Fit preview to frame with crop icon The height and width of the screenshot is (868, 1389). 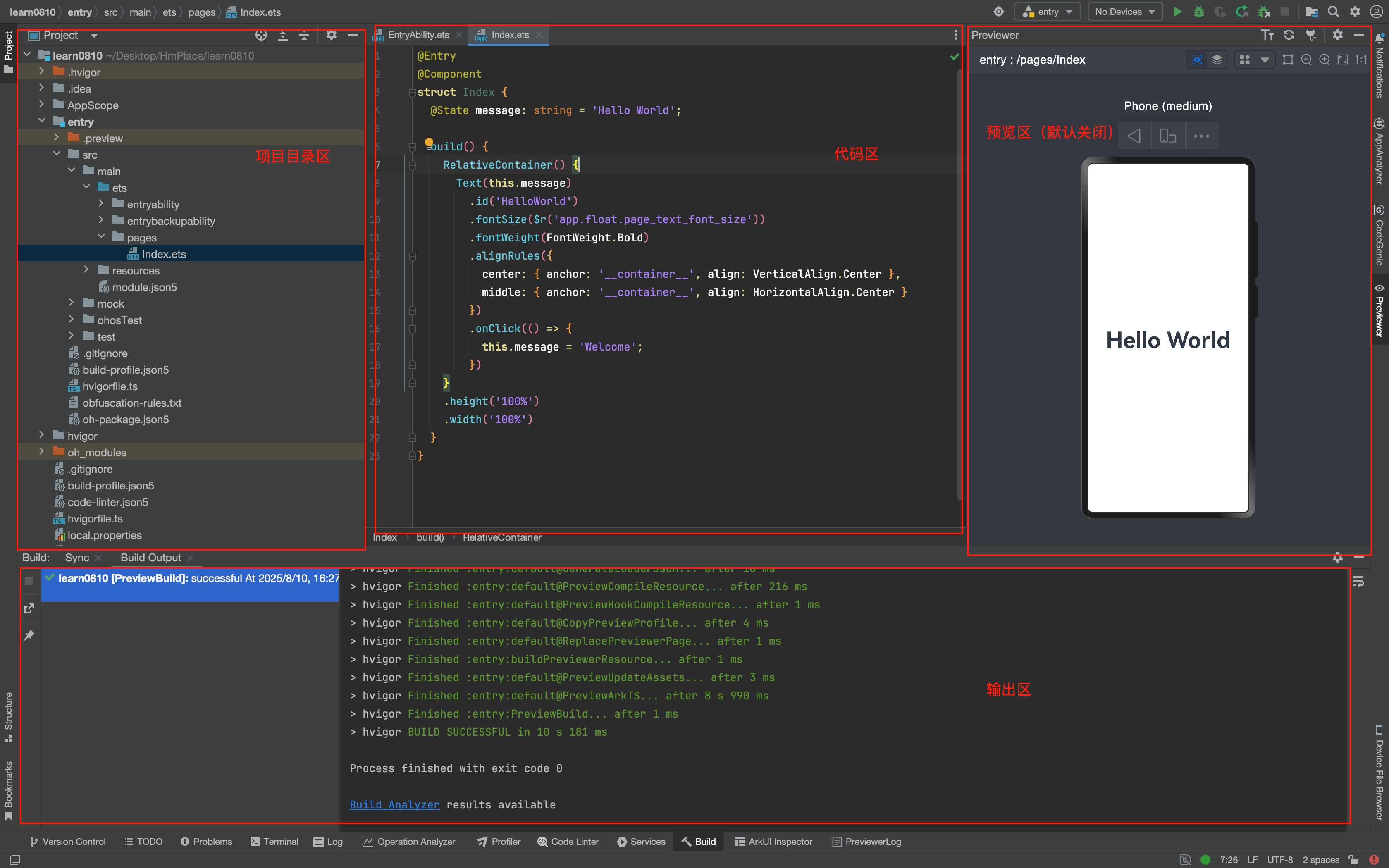(1288, 60)
